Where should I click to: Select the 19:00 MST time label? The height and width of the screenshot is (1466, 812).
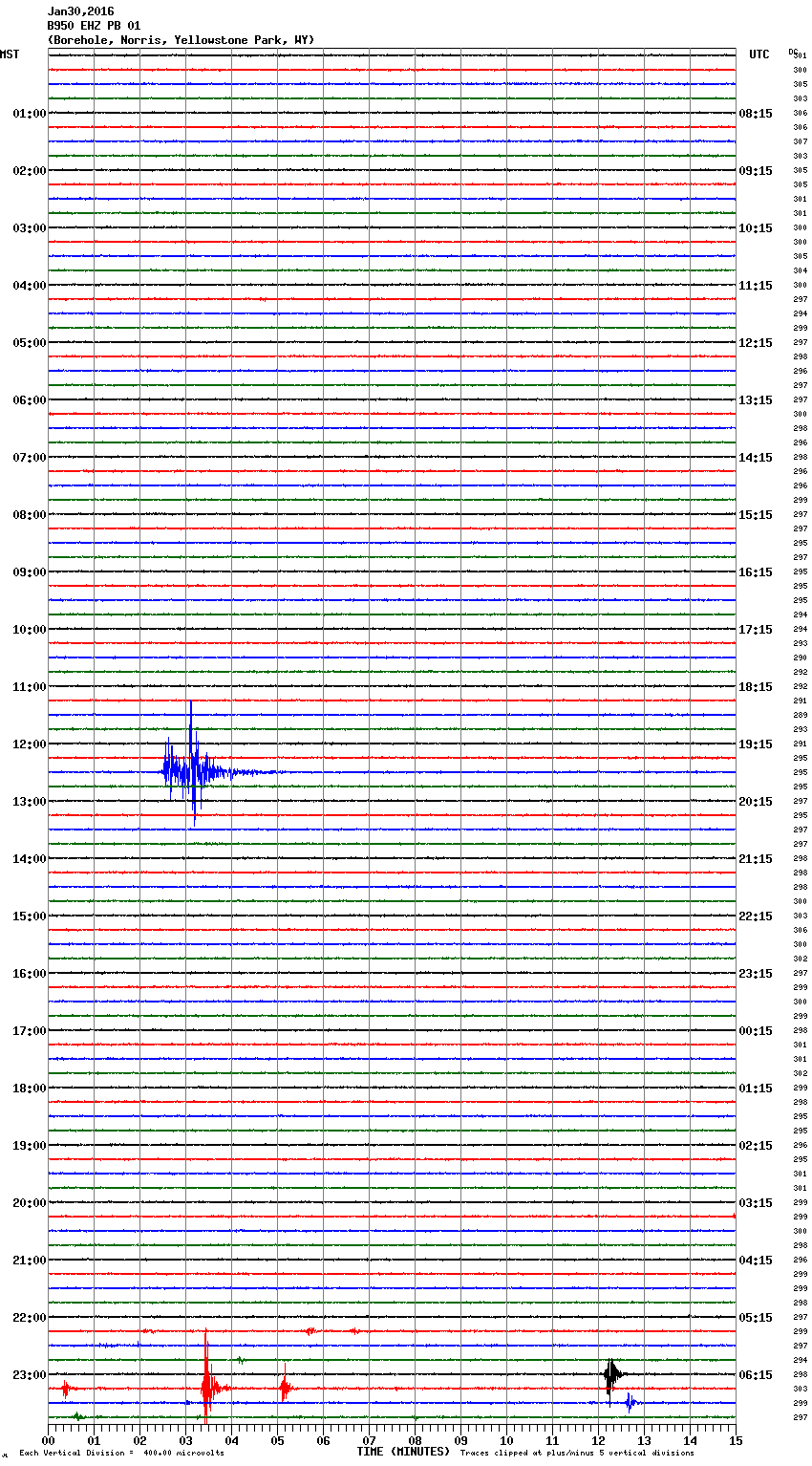[29, 1146]
